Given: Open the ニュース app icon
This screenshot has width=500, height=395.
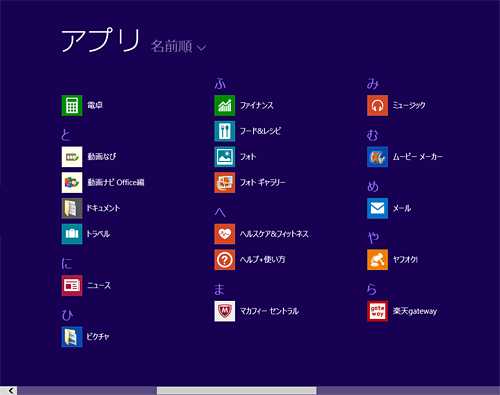Looking at the screenshot, I should click(72, 285).
